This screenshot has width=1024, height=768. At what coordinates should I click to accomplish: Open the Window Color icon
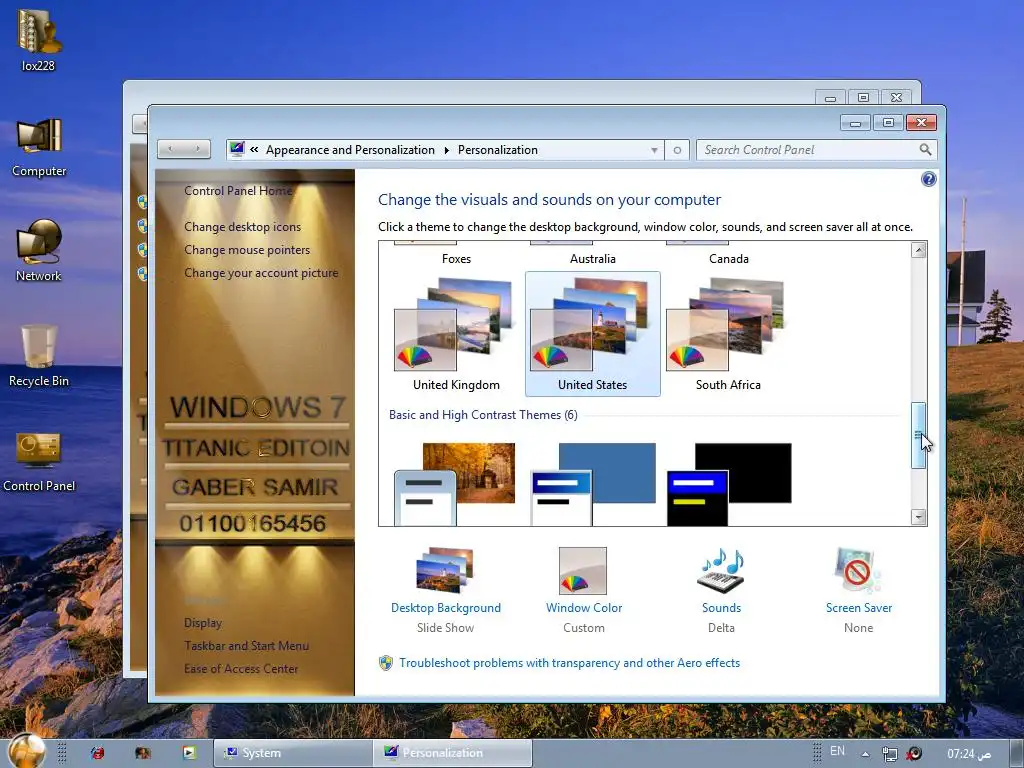[x=583, y=570]
